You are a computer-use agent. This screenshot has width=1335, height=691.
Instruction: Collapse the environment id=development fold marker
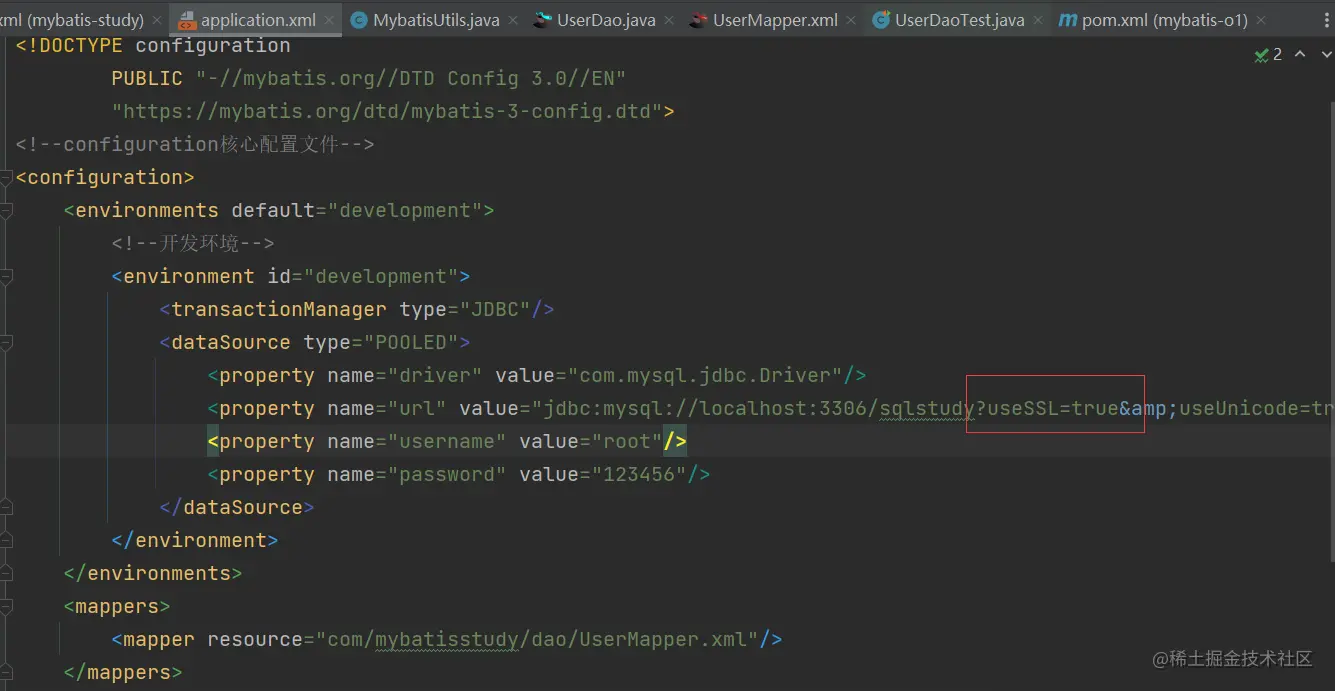(6, 276)
